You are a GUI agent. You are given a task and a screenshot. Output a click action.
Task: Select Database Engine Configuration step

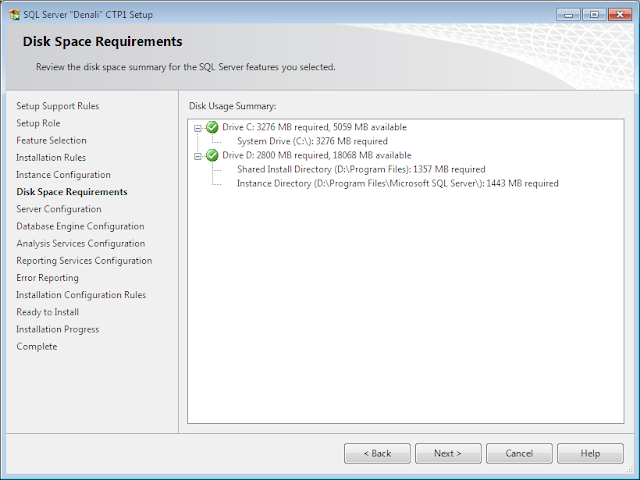(x=80, y=226)
